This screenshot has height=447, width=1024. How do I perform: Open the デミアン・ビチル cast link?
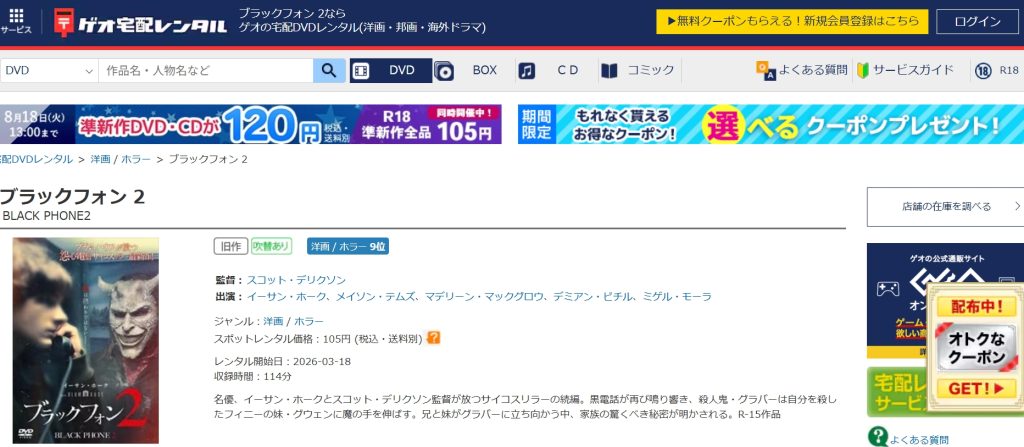(593, 297)
